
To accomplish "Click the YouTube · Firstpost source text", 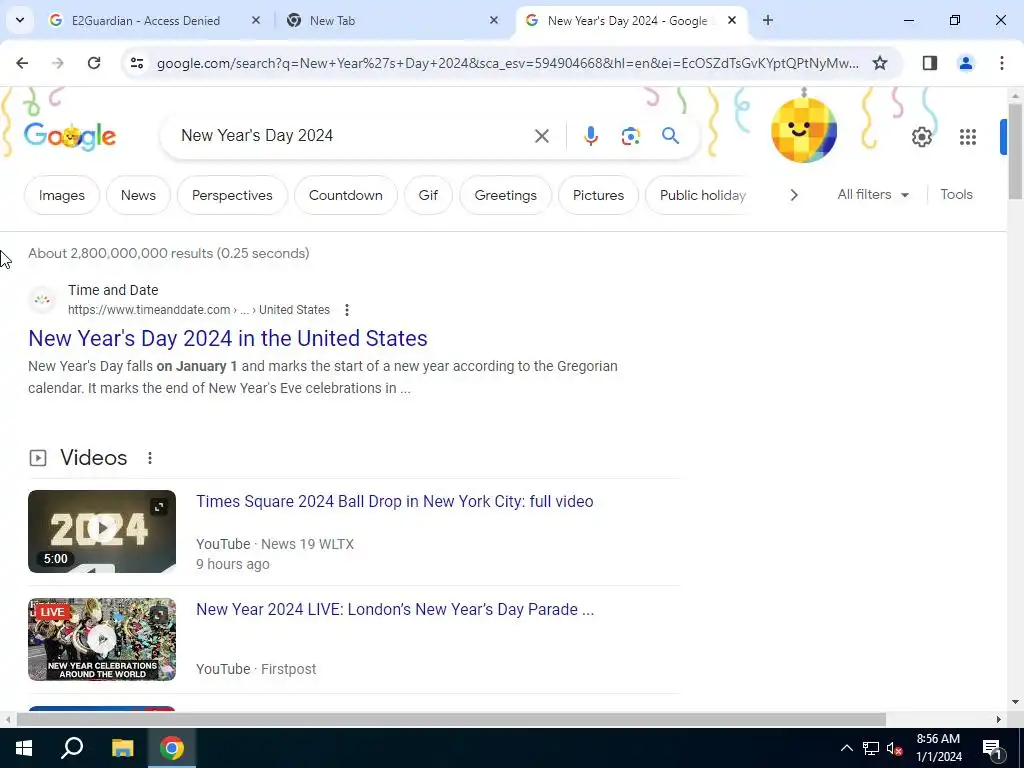I will click(256, 669).
